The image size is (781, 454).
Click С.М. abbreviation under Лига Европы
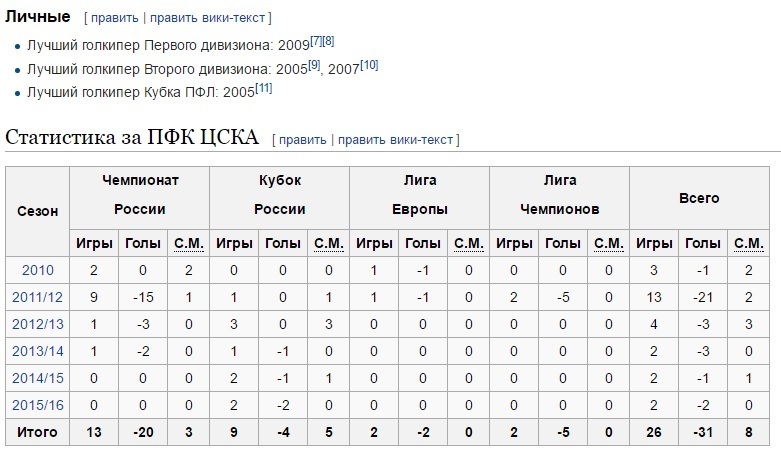coord(469,243)
